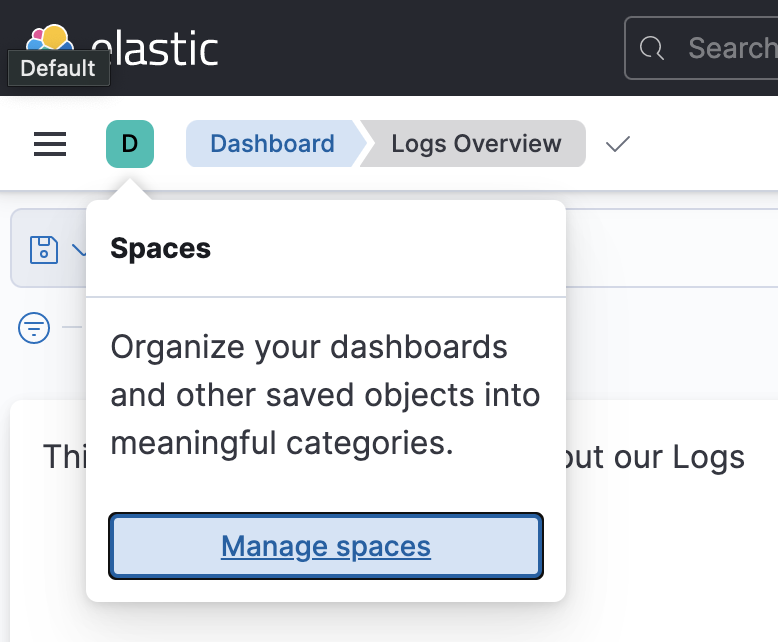Click the magnifying glass search icon

point(651,49)
